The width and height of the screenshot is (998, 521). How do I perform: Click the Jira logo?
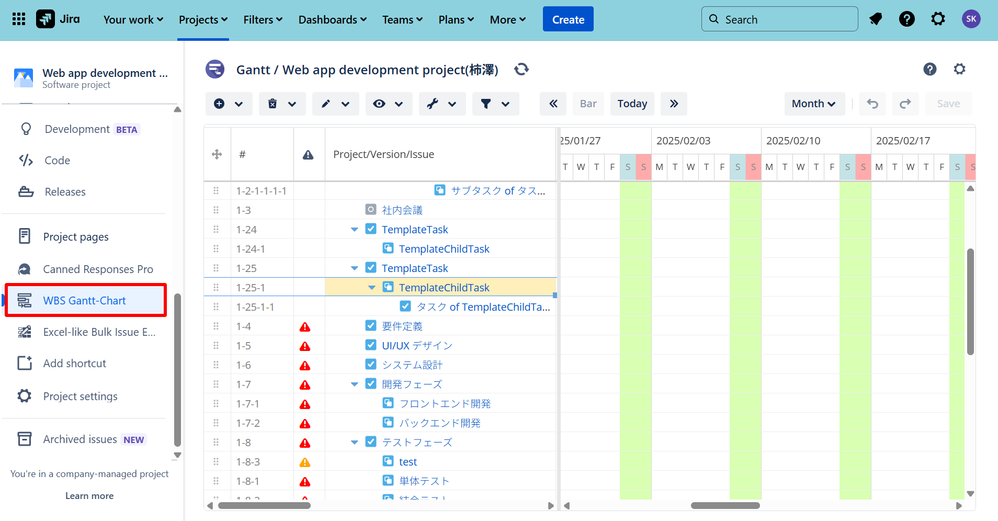58,19
